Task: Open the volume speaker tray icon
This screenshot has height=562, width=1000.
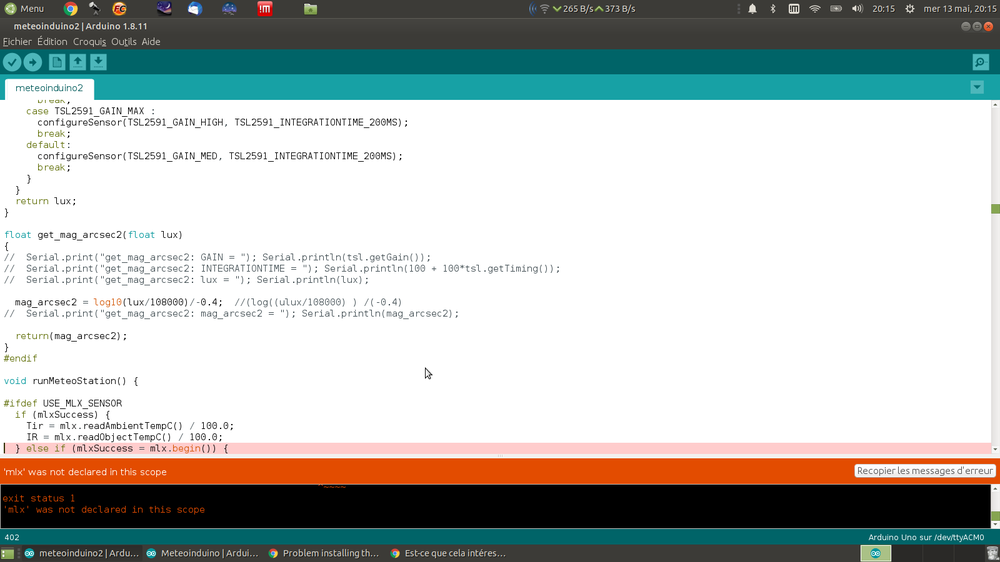Action: (857, 8)
